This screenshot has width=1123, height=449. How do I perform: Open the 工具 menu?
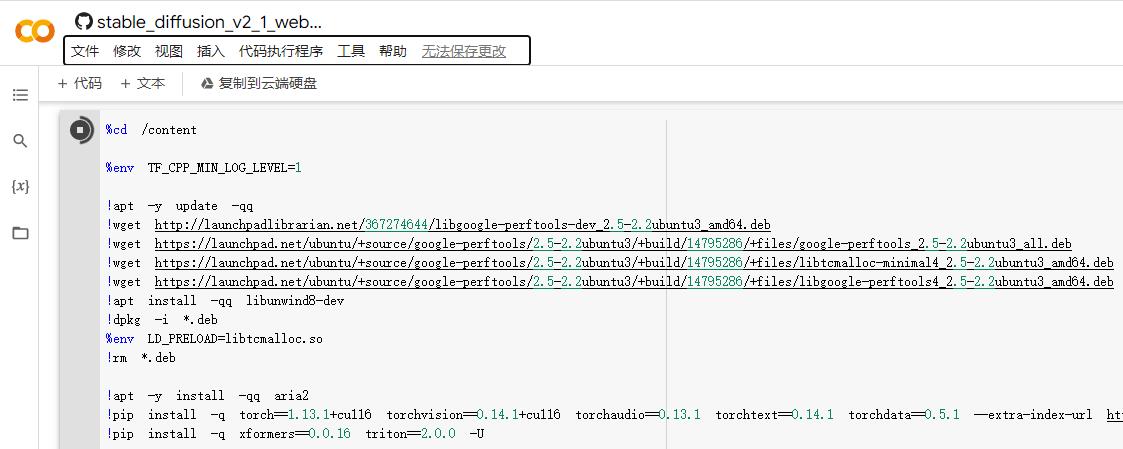pyautogui.click(x=351, y=51)
